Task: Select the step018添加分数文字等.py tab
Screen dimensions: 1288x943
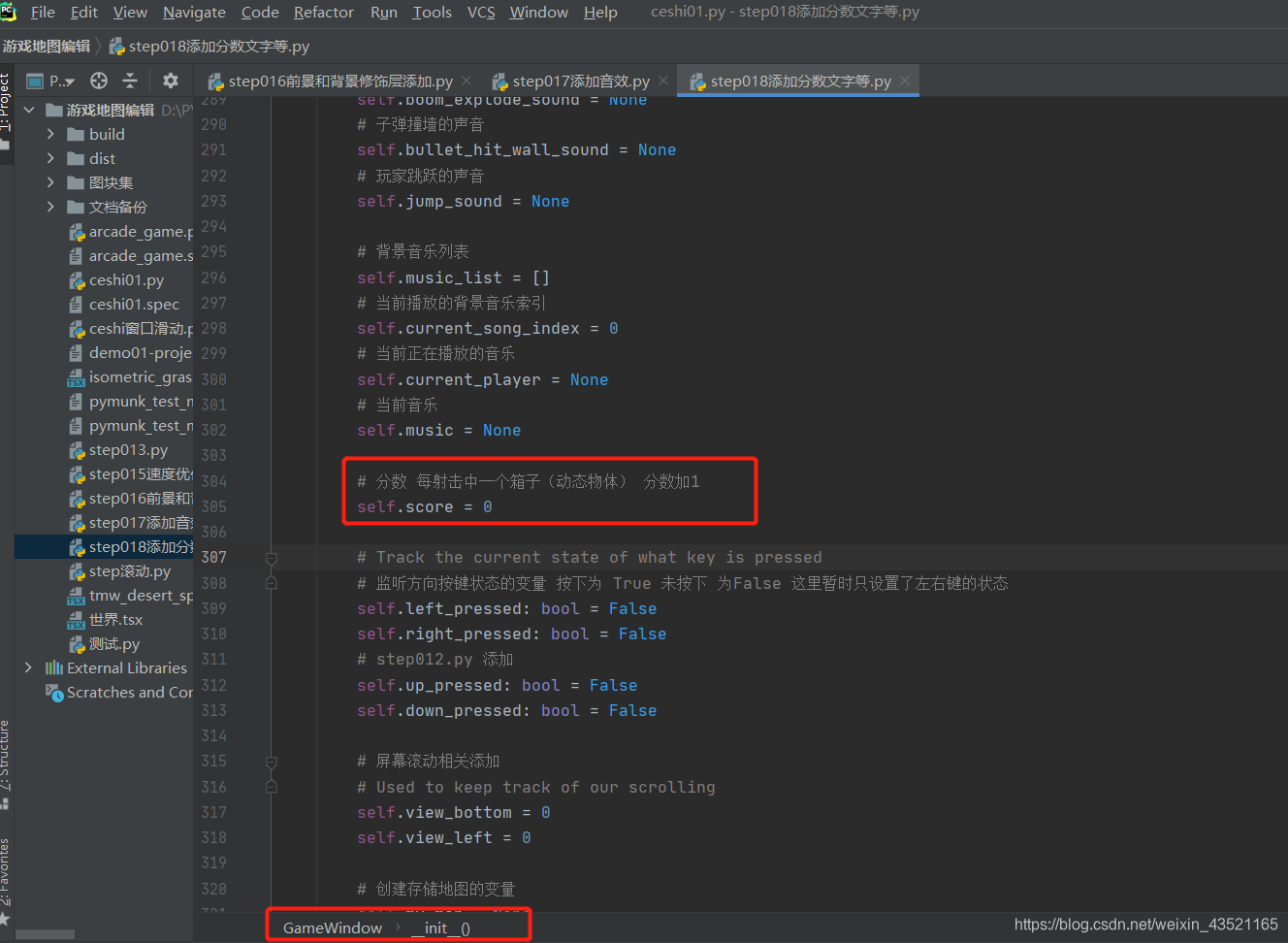Action: 800,81
